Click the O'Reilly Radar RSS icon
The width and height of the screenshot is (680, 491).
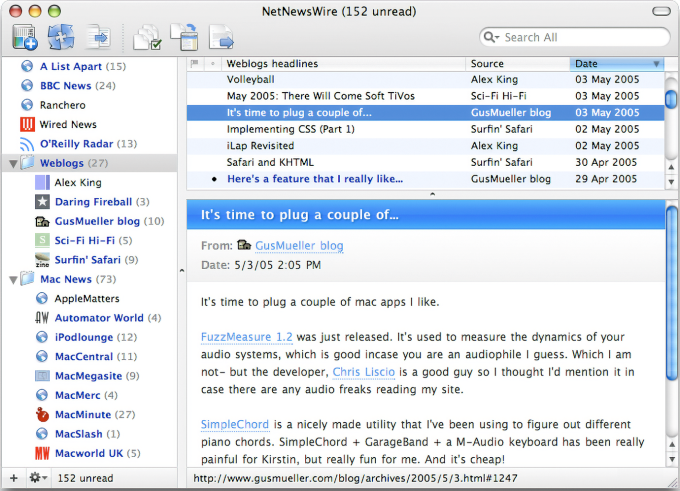coord(27,144)
